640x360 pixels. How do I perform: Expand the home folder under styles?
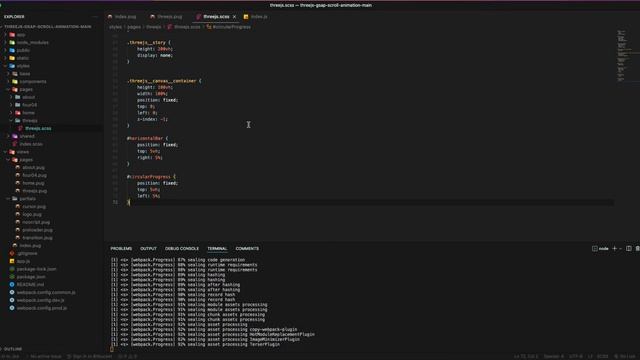tap(11, 113)
